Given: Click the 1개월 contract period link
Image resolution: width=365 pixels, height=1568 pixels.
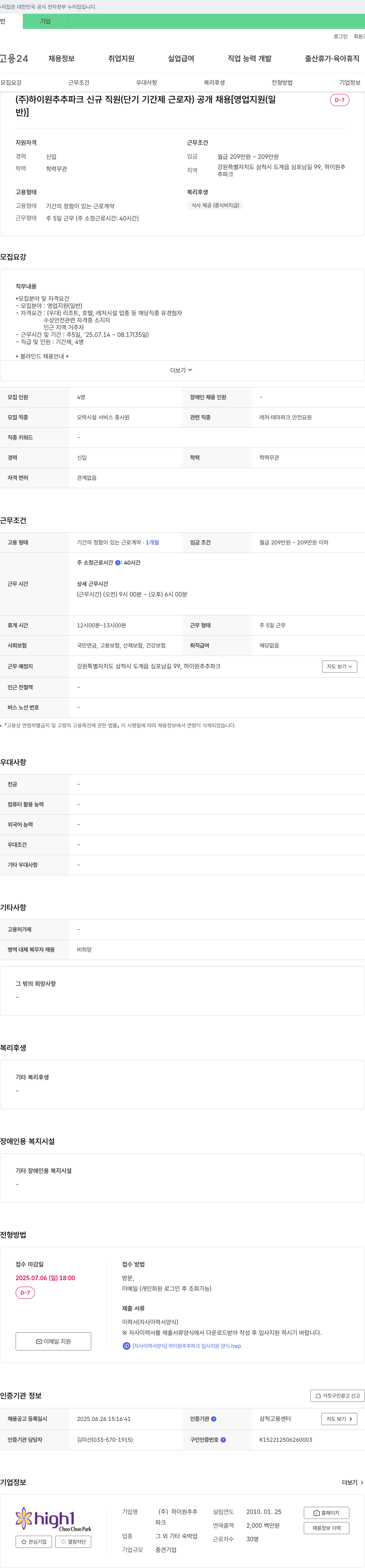Looking at the screenshot, I should [152, 542].
